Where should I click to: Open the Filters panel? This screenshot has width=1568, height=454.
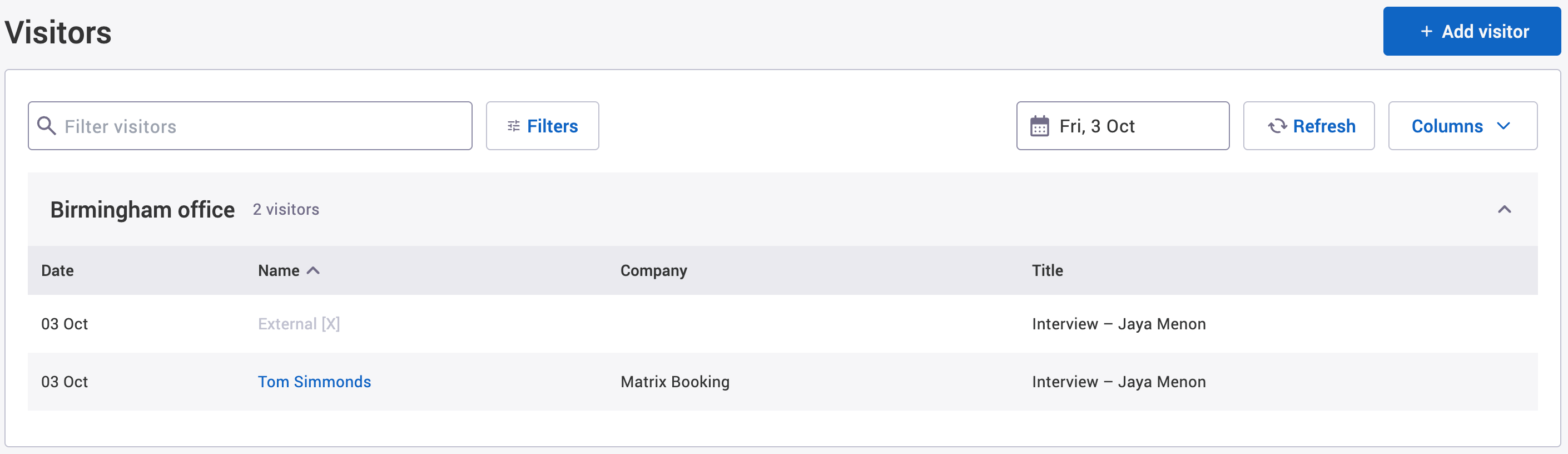coord(542,126)
